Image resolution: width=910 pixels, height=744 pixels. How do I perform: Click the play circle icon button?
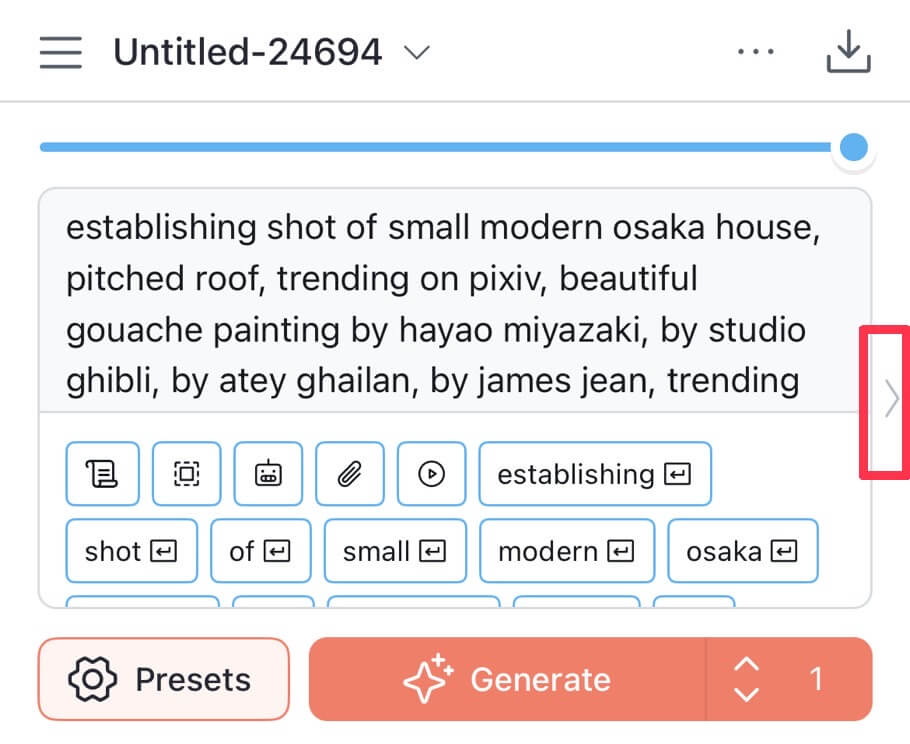431,474
